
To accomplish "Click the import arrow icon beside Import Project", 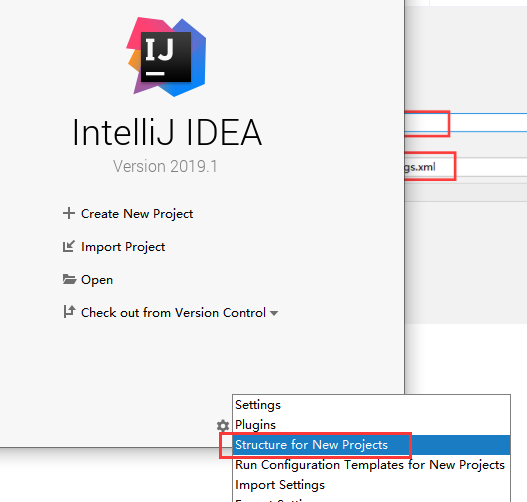I will click(69, 246).
